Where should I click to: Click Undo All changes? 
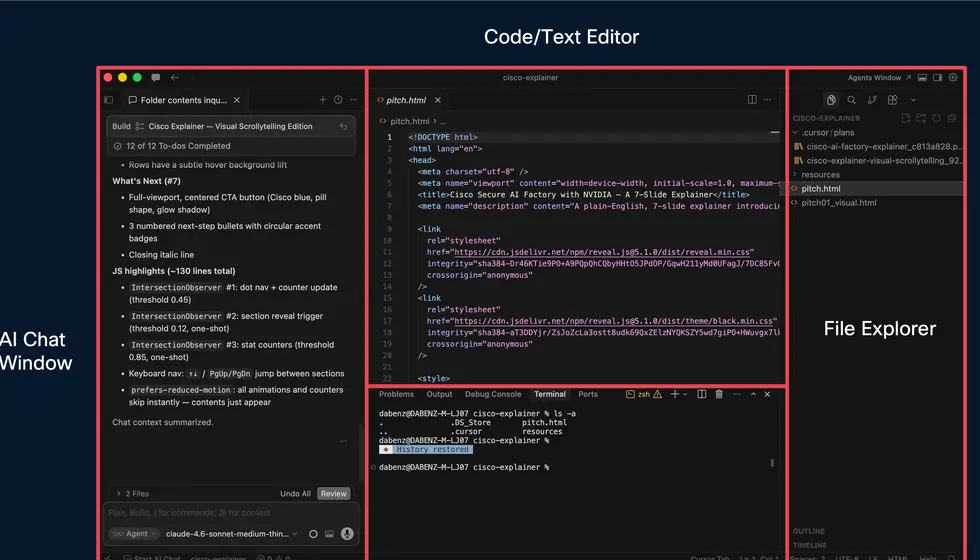point(295,494)
